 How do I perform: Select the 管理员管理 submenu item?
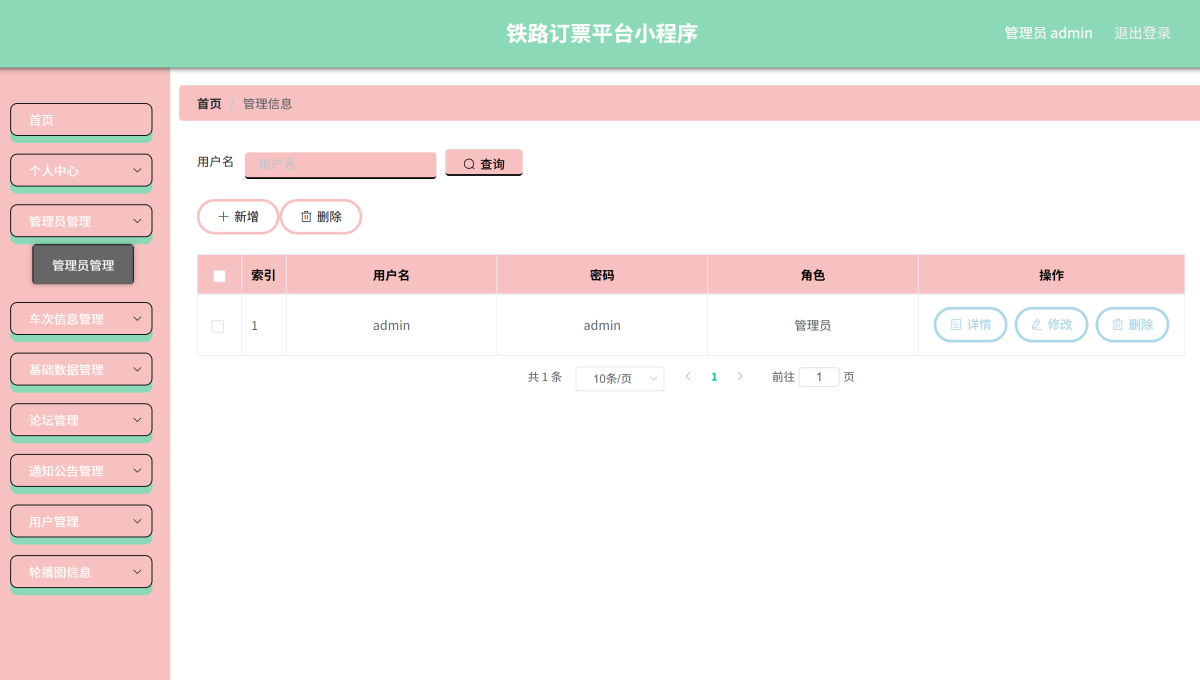pos(83,265)
